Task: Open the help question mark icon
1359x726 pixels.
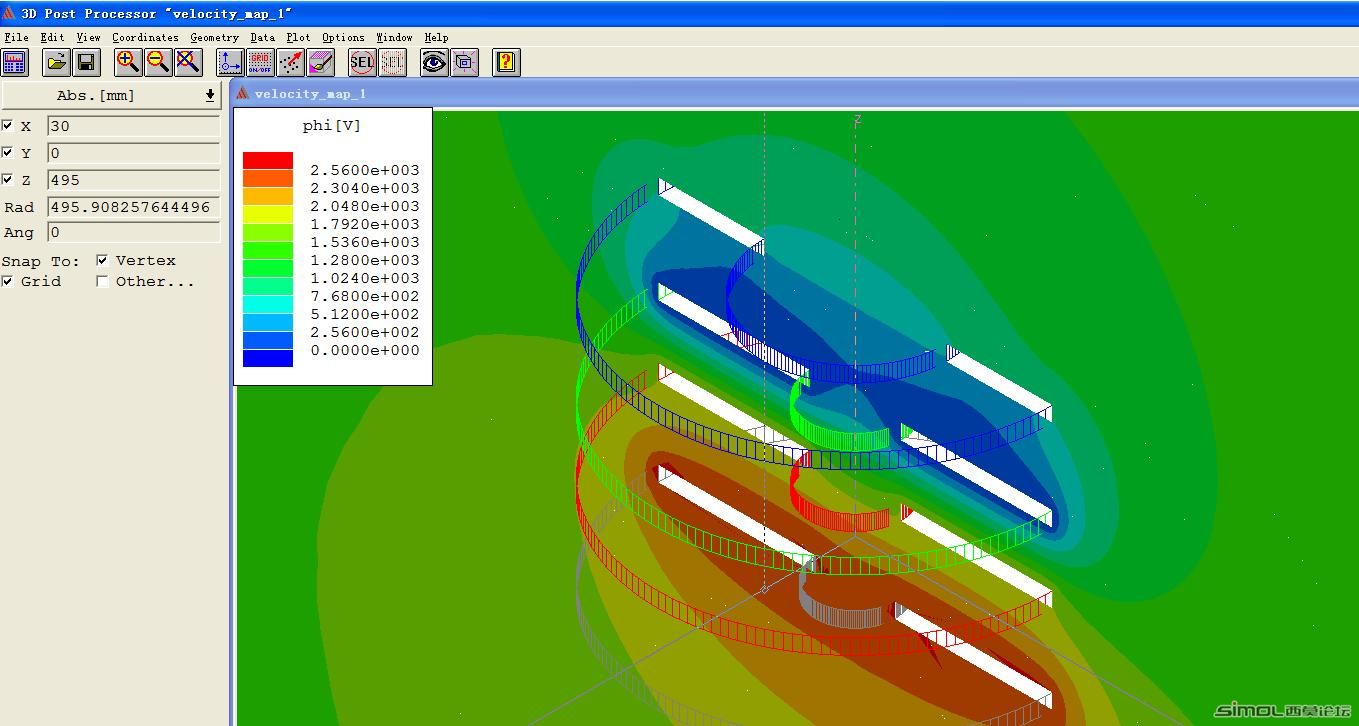Action: tap(506, 63)
